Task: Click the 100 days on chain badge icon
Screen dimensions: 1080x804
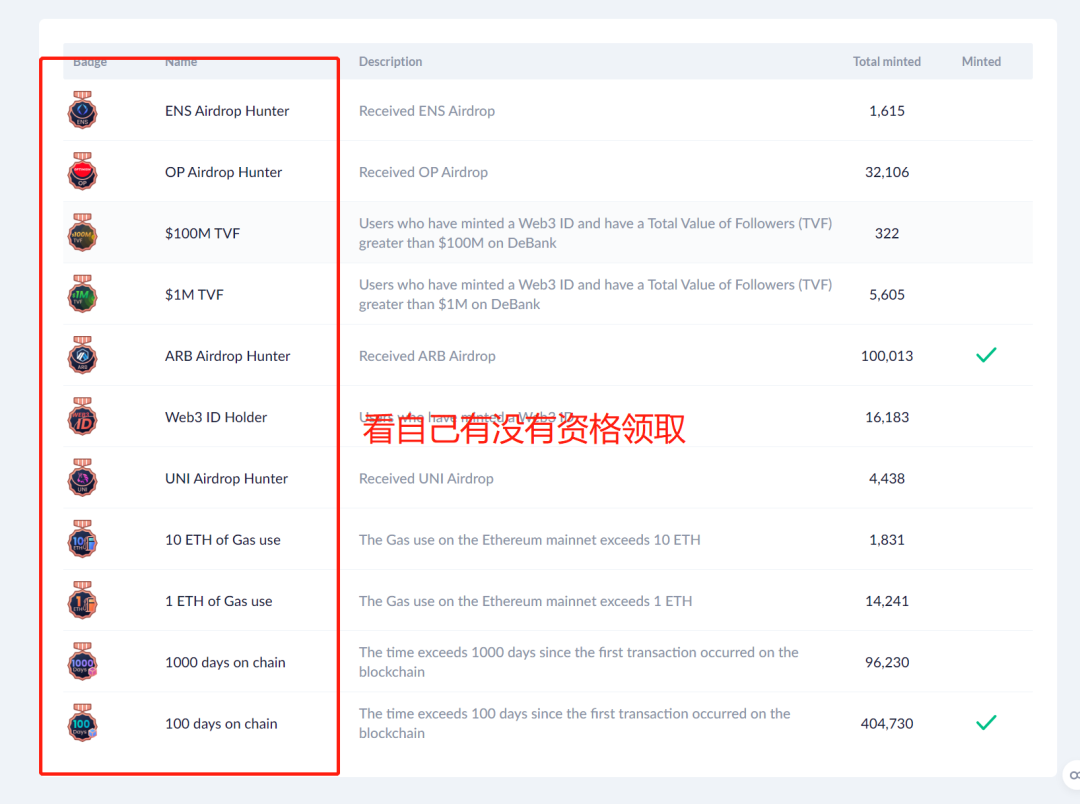Action: pos(82,723)
